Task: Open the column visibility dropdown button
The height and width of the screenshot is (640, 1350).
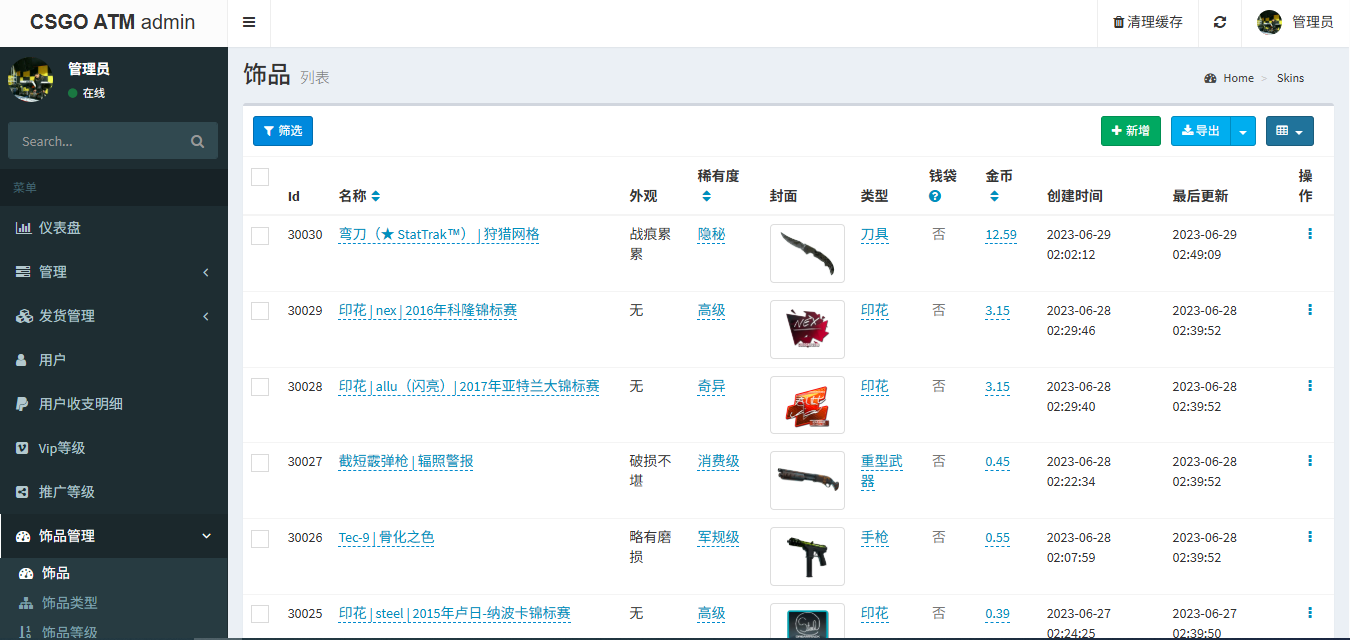Action: tap(1289, 131)
